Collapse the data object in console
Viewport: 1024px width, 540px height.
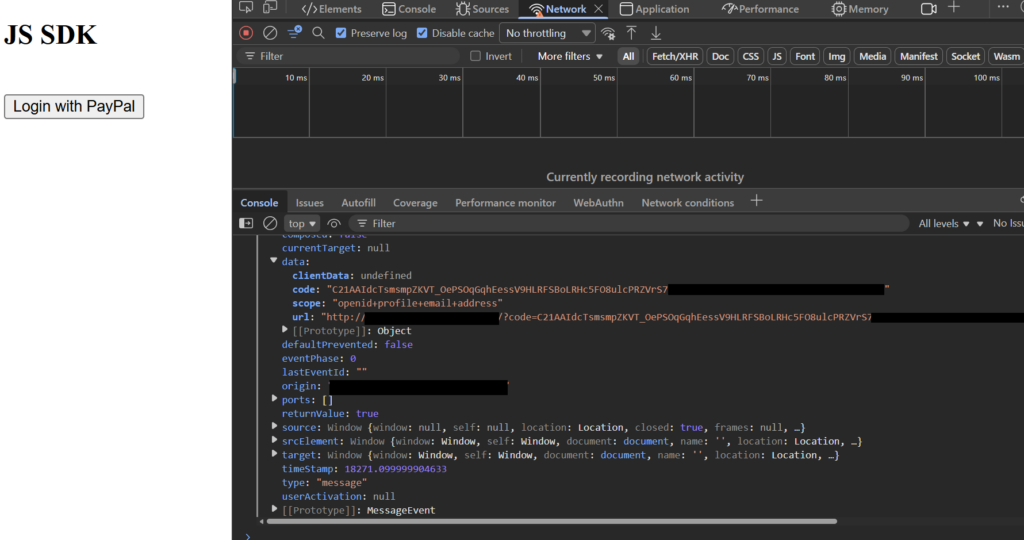pyautogui.click(x=274, y=261)
